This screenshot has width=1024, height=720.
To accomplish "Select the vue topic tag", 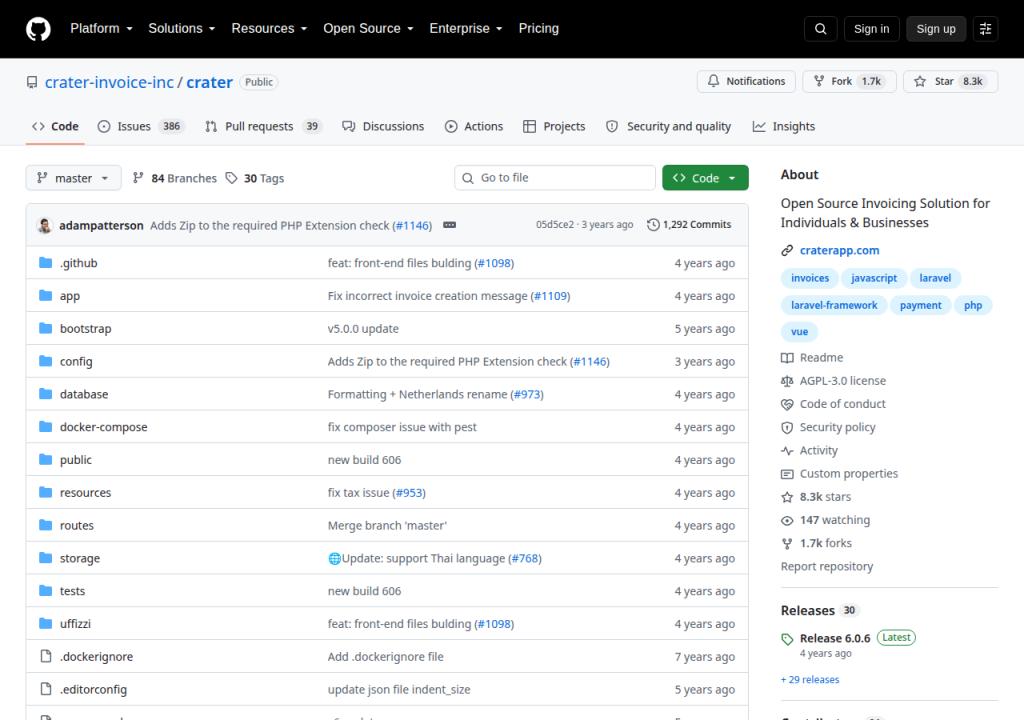I will (799, 332).
